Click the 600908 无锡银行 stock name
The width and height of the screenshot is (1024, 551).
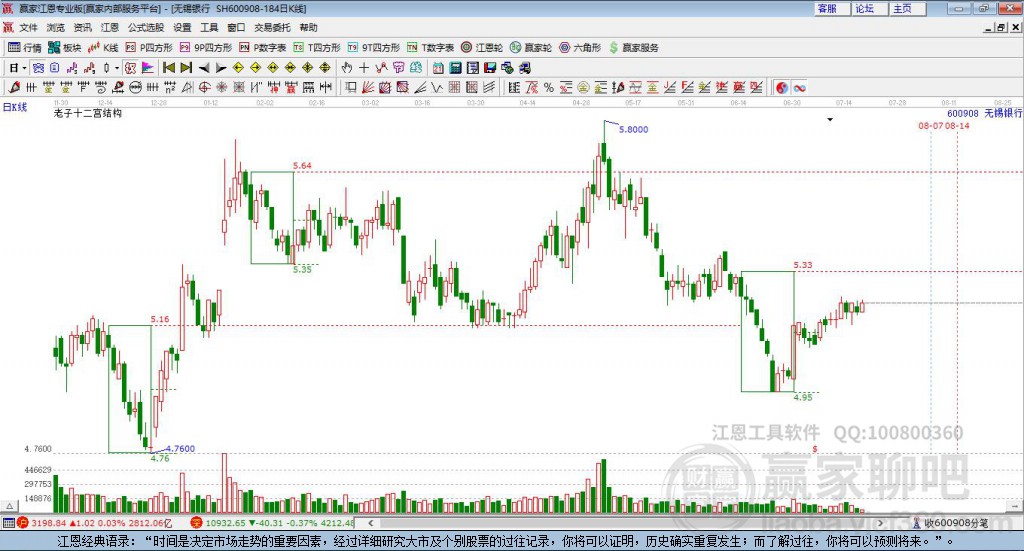(984, 113)
